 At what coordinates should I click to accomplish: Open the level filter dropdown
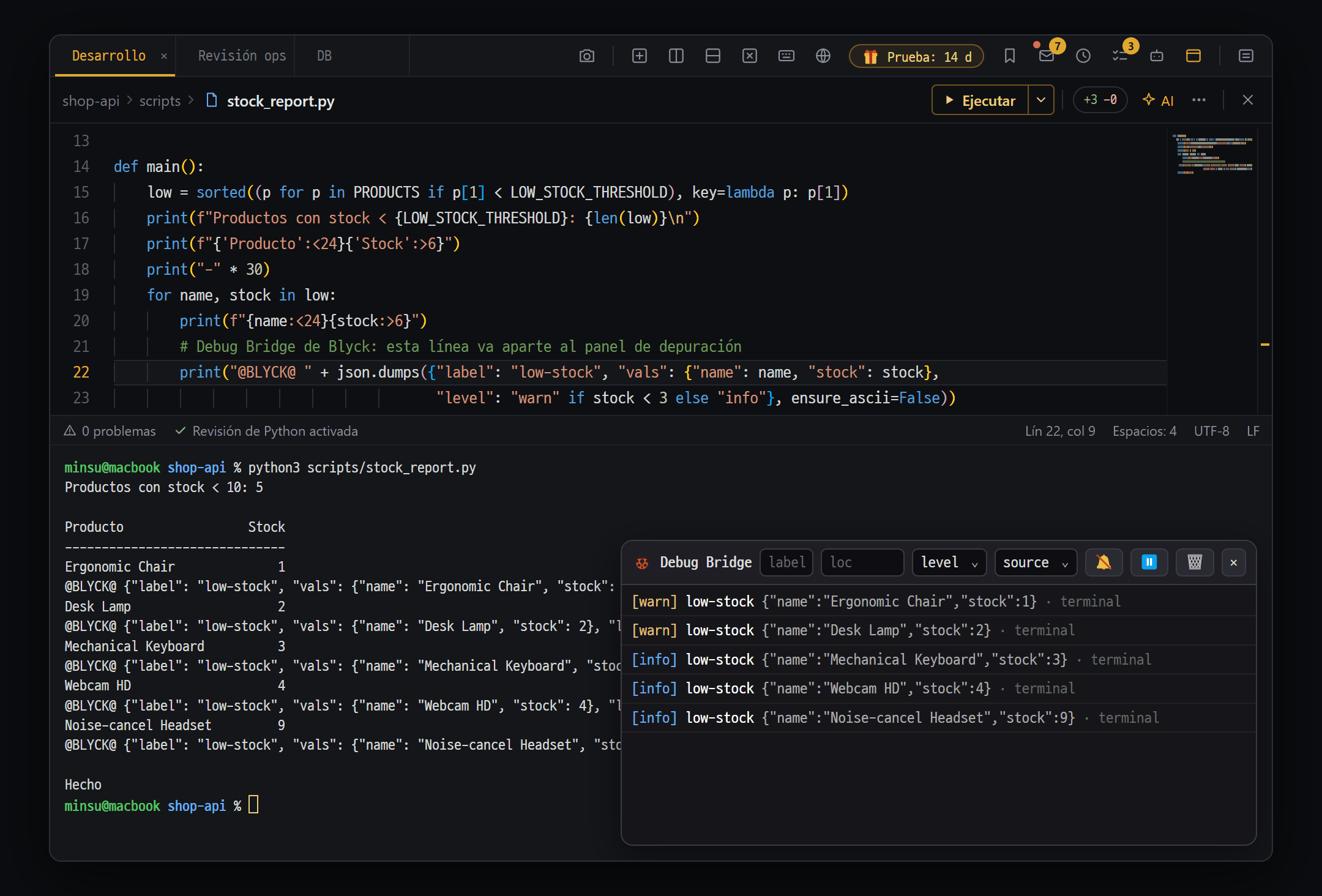click(949, 562)
